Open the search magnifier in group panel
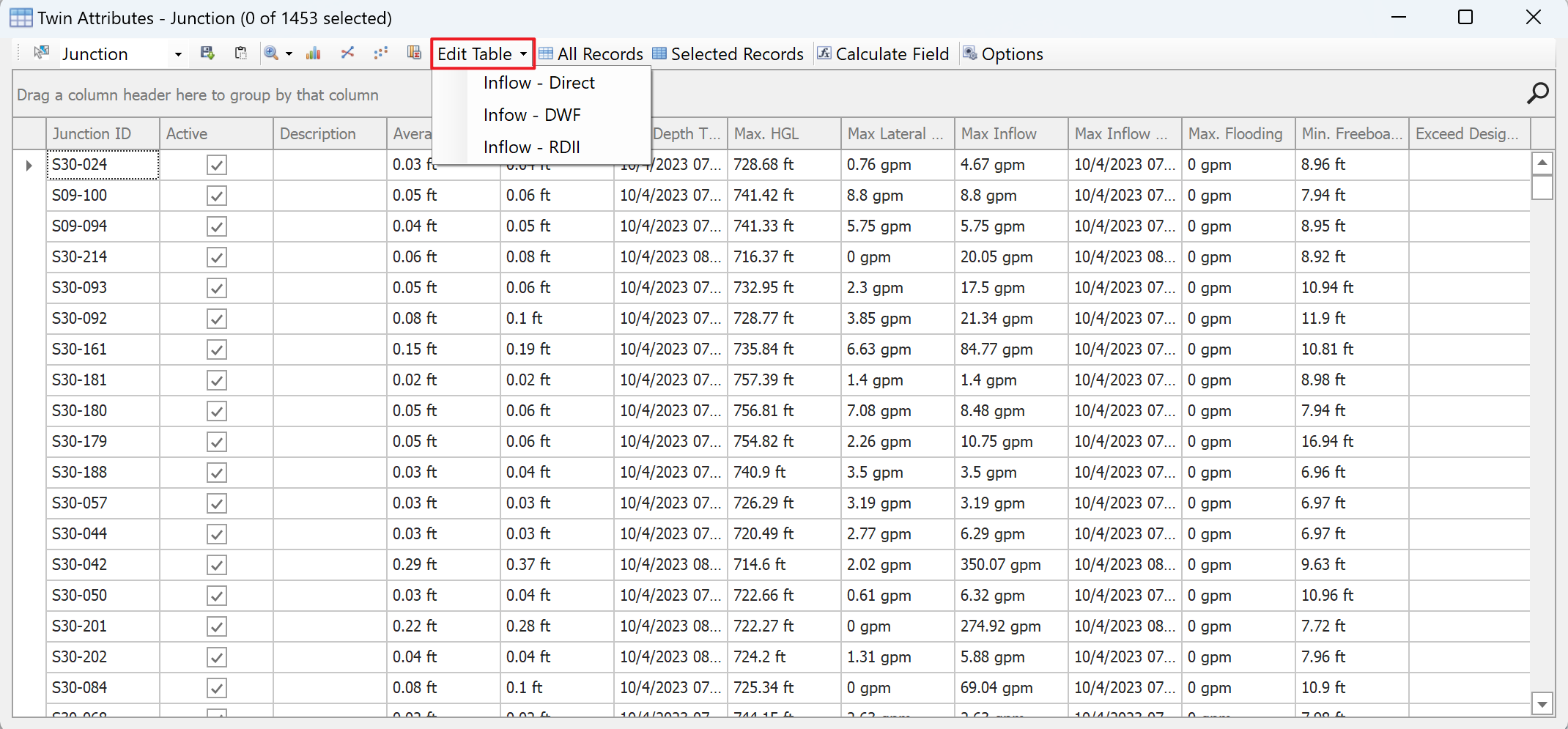Image resolution: width=1568 pixels, height=729 pixels. (x=1537, y=94)
